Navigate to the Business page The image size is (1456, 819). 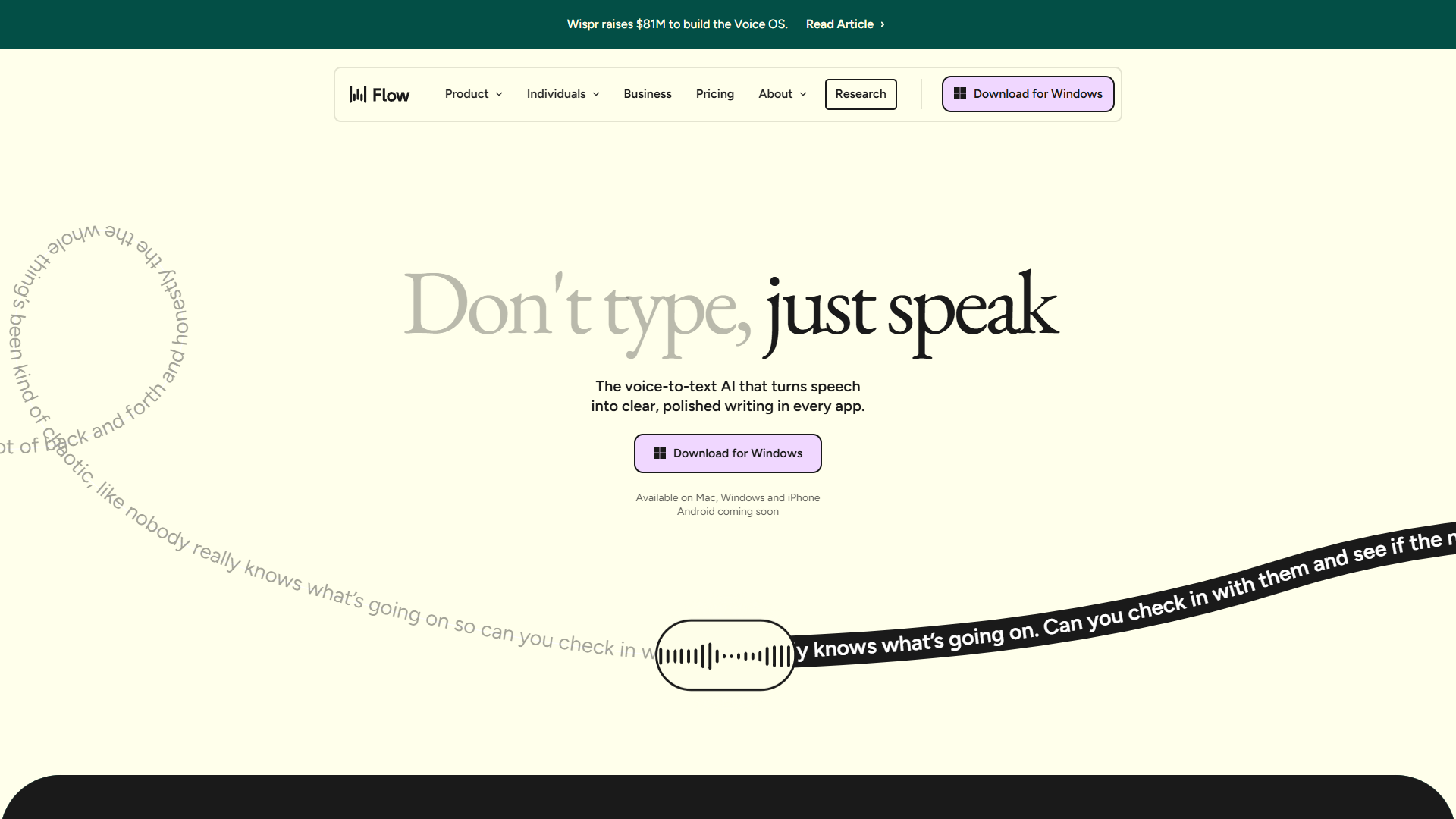point(647,94)
